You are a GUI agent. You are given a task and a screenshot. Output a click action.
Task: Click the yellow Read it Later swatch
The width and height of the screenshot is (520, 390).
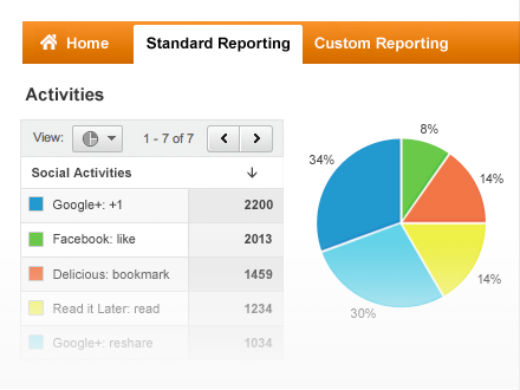[x=36, y=308]
